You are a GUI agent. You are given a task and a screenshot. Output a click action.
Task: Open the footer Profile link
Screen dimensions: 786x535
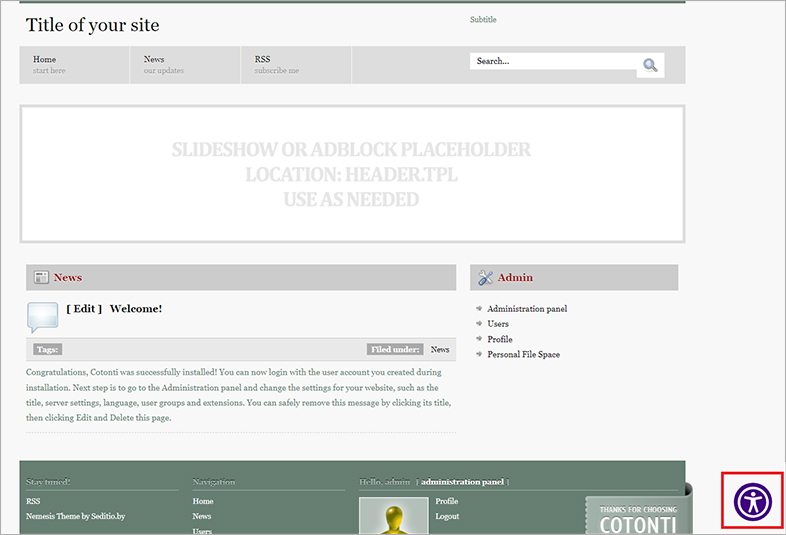point(447,501)
